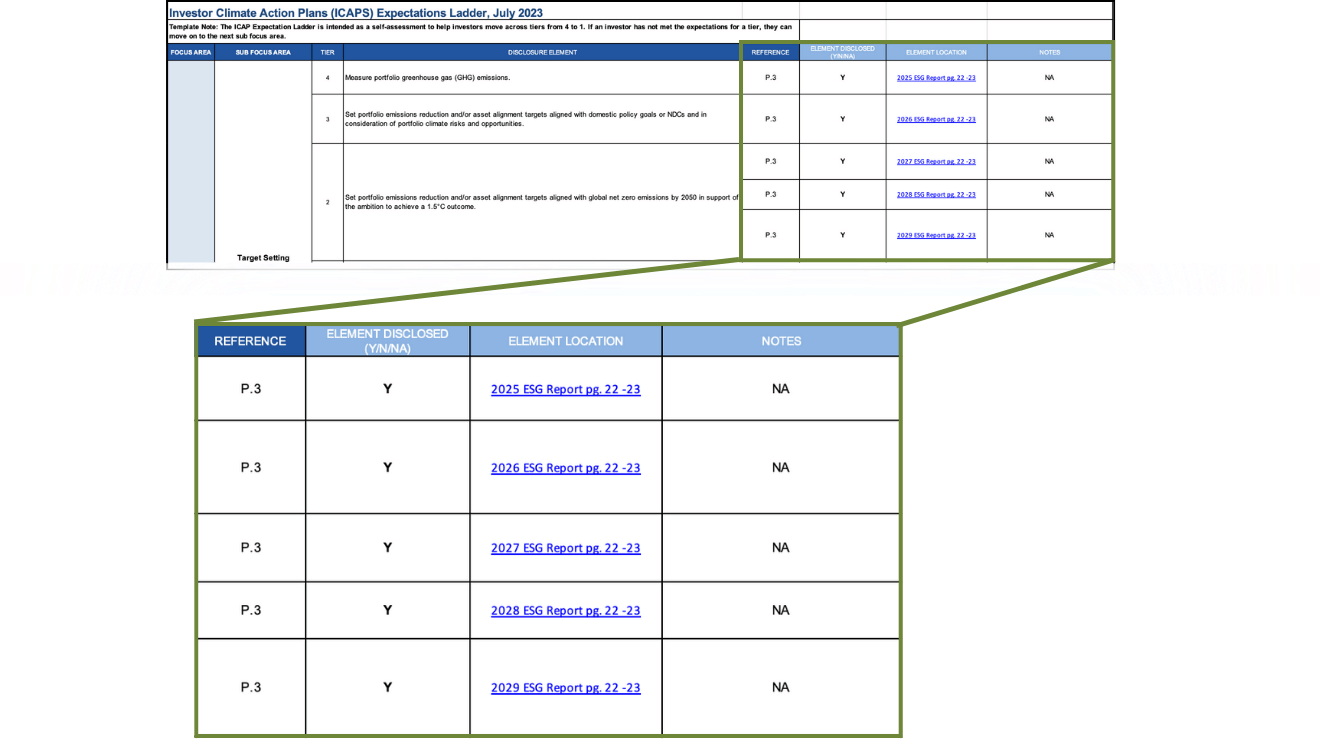Select the Target Setting sub focus area cell
Image resolution: width=1328 pixels, height=740 pixels.
coord(263,257)
